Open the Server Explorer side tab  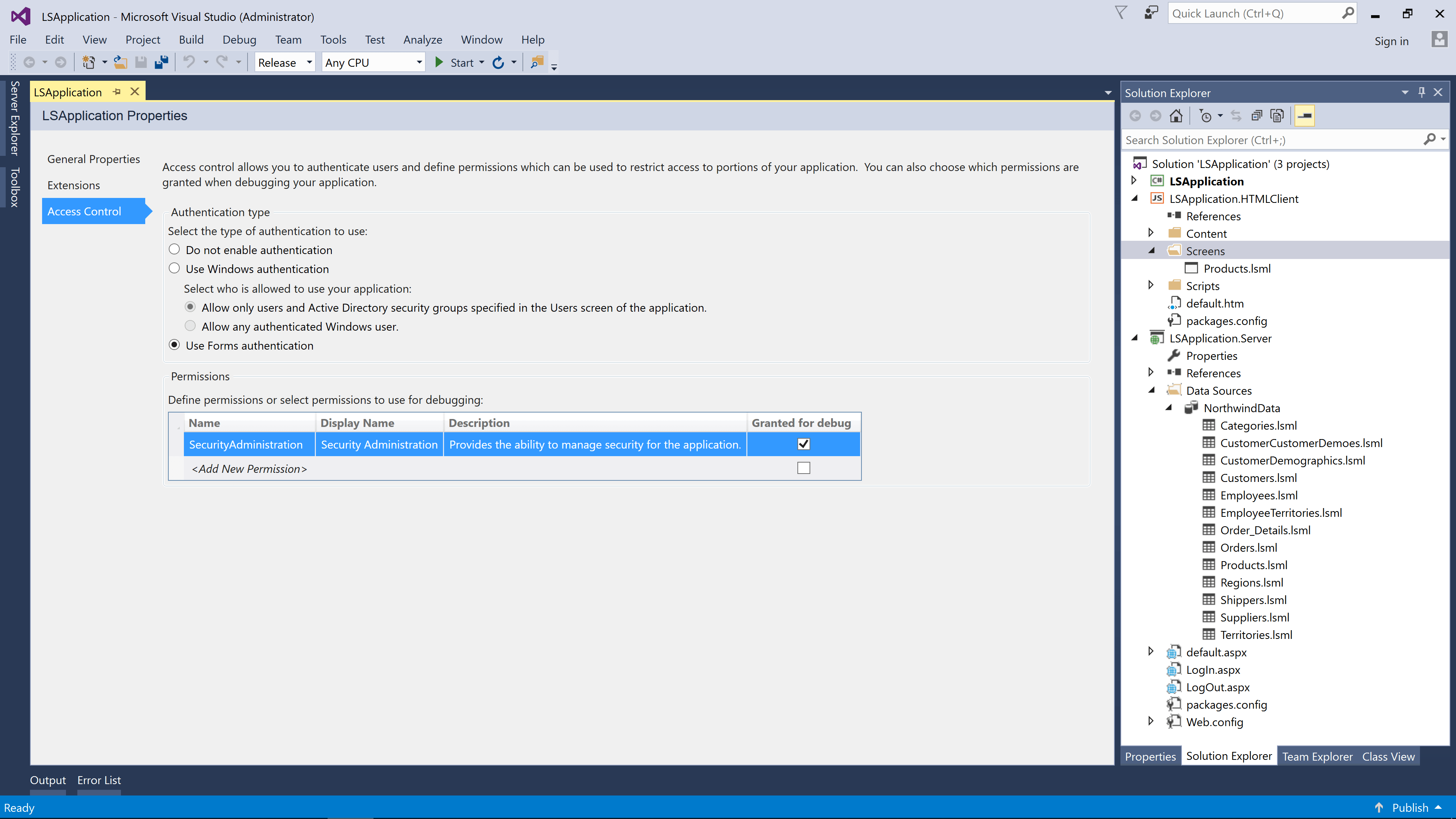click(x=15, y=118)
